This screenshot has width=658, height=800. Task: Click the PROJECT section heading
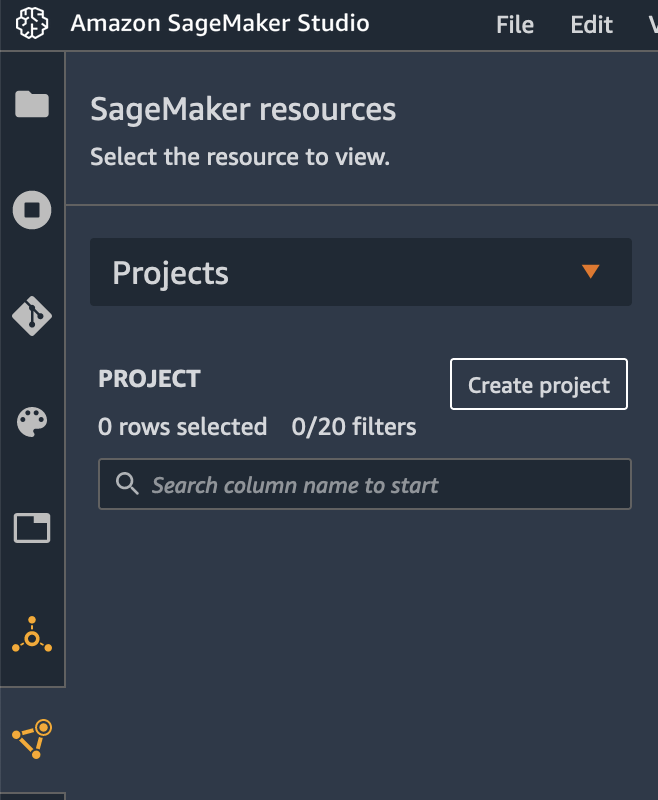click(x=149, y=379)
